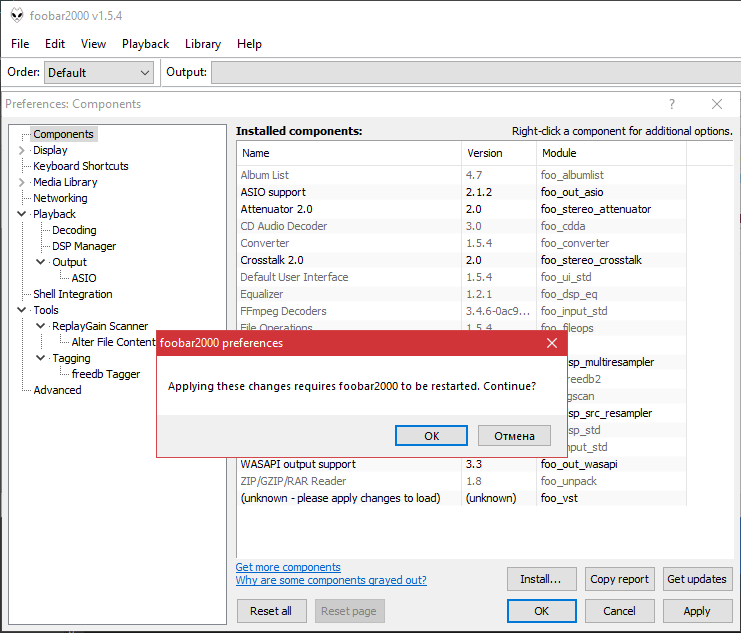
Task: Collapse the Tools tree node
Action: (x=21, y=310)
